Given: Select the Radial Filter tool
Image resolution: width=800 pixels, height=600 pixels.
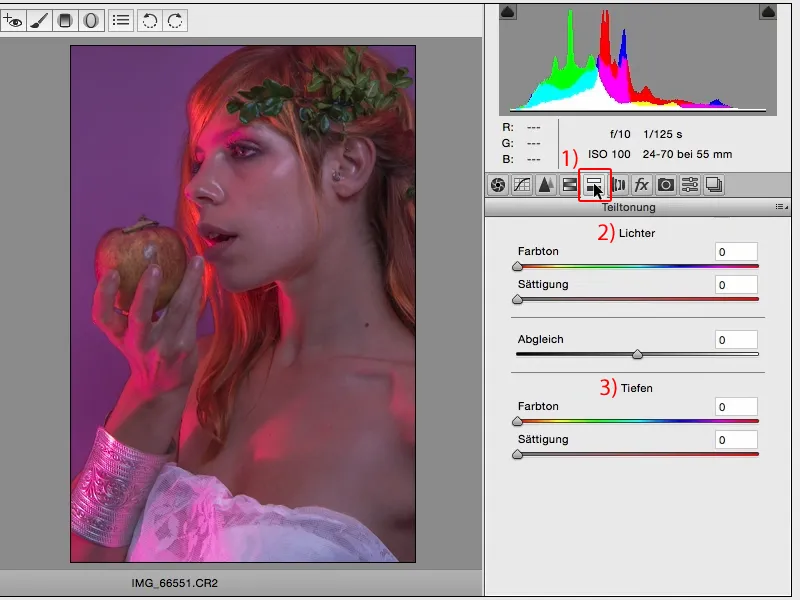Looking at the screenshot, I should (x=91, y=20).
